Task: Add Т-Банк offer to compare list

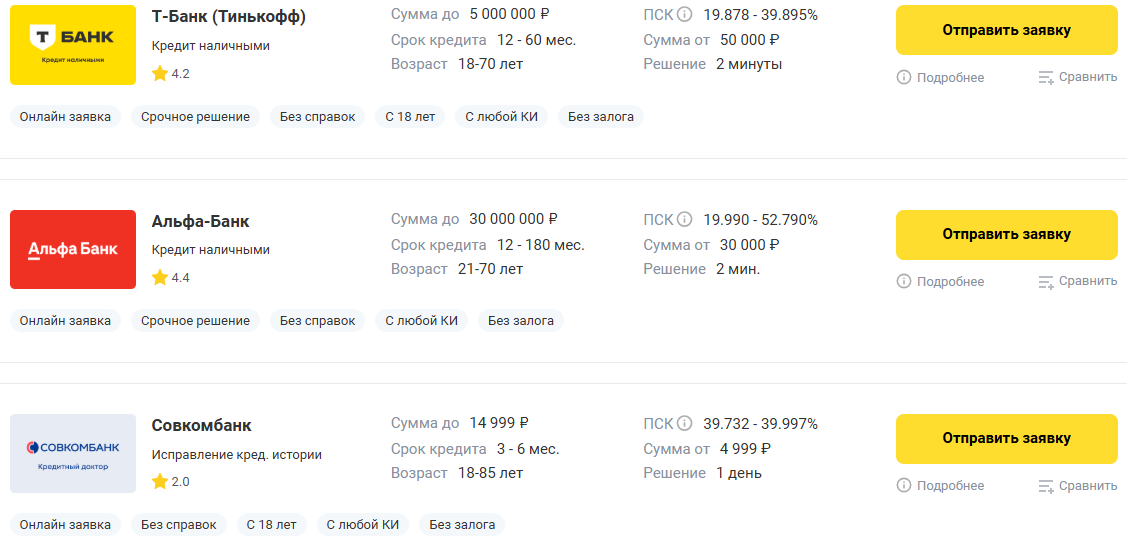Action: (1077, 78)
